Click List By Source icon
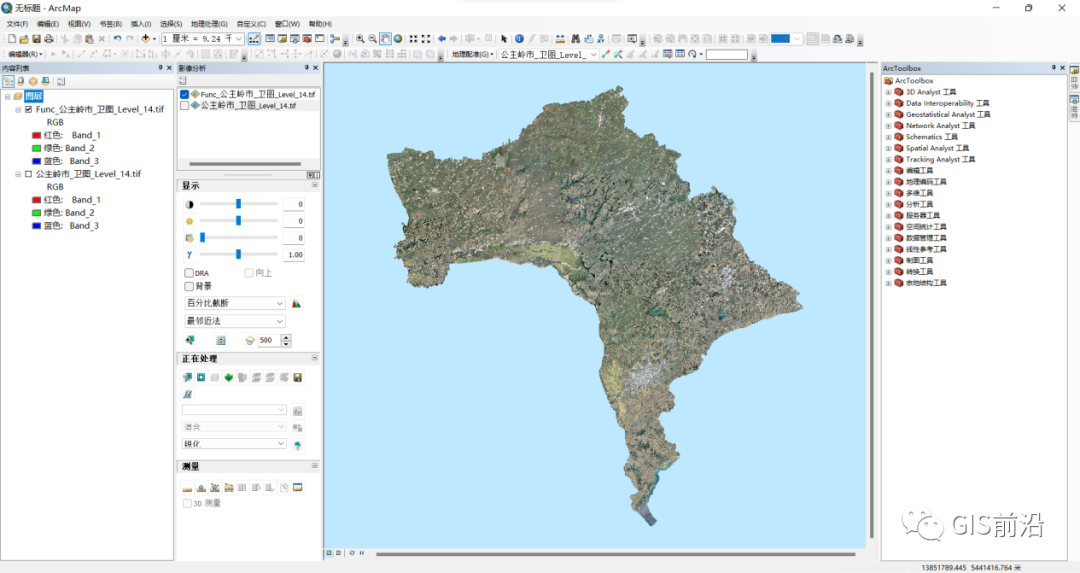 point(21,81)
